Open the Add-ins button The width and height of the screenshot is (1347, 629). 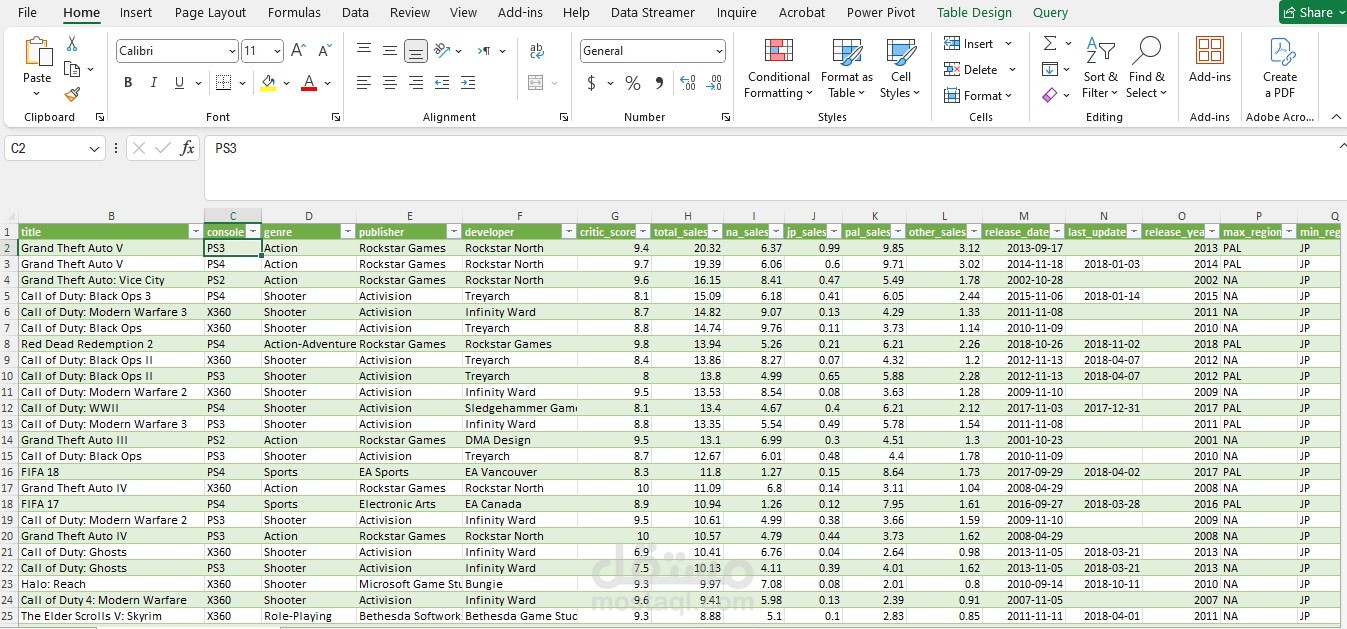click(1210, 60)
